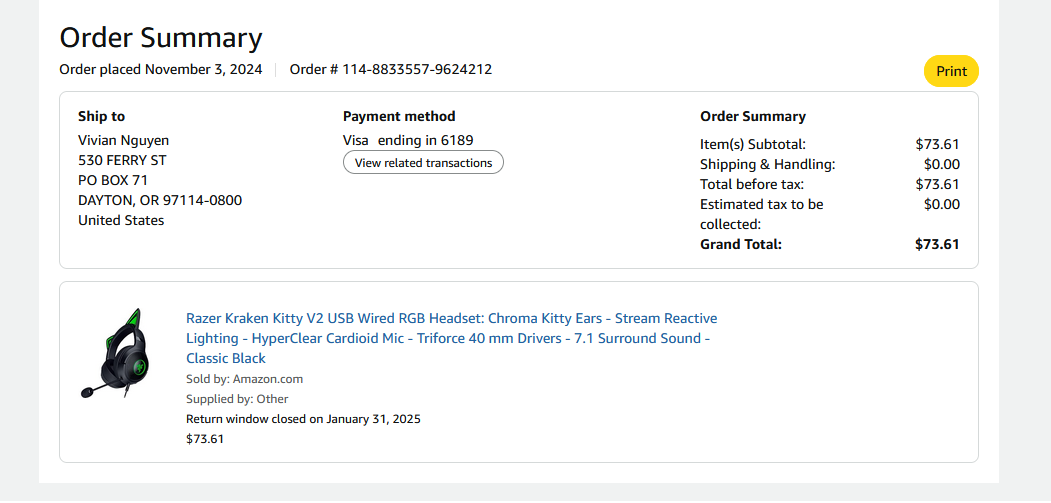Open the Razer Kraken Kitty V2 headset link

coord(451,338)
